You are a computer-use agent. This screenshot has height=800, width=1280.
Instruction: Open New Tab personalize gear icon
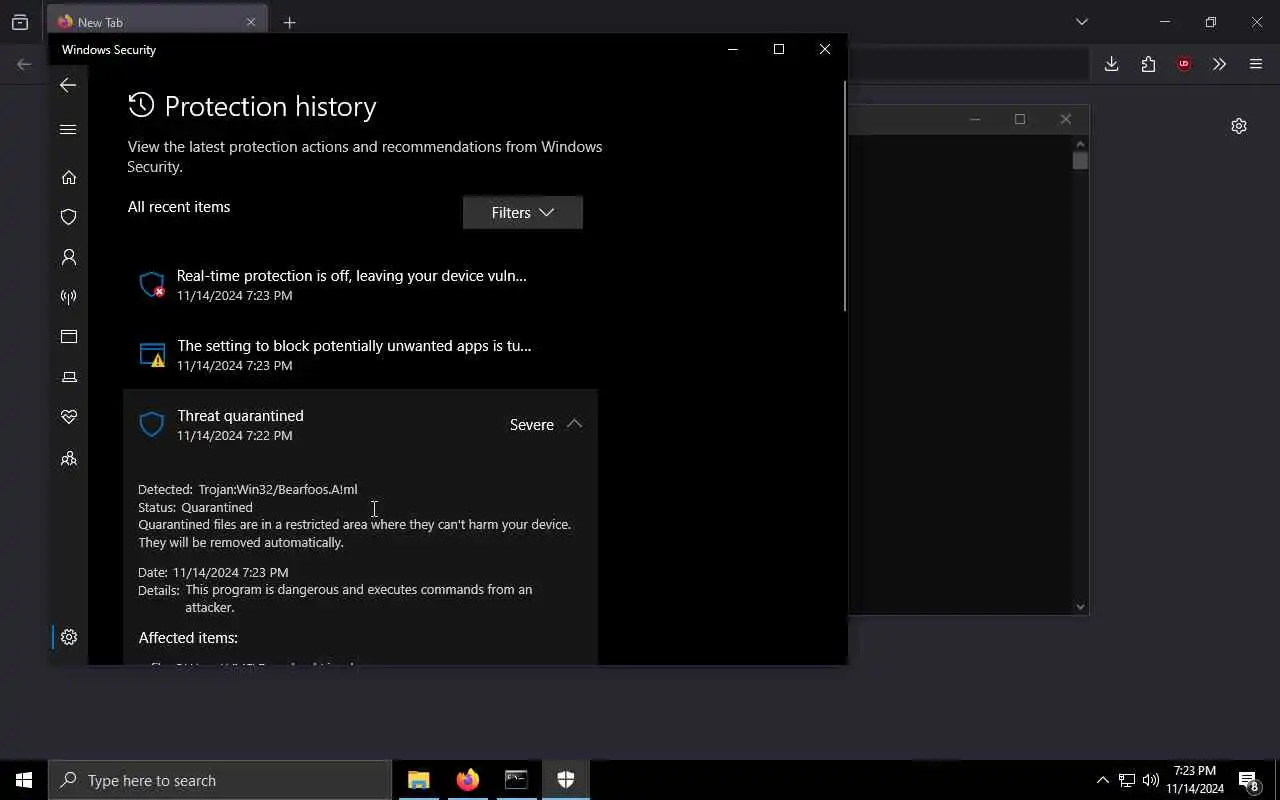(x=1239, y=126)
